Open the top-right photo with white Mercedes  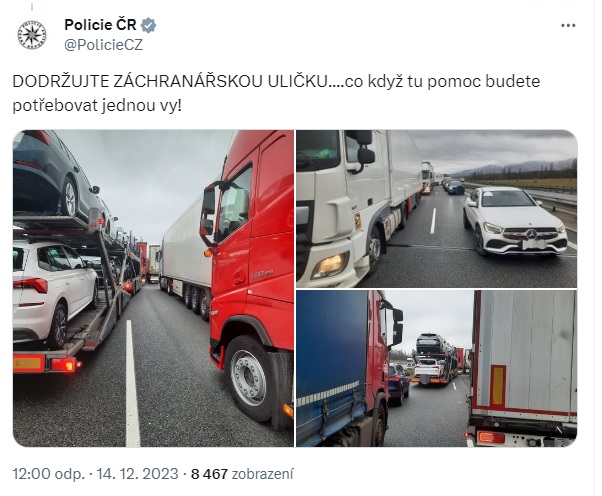(x=437, y=209)
